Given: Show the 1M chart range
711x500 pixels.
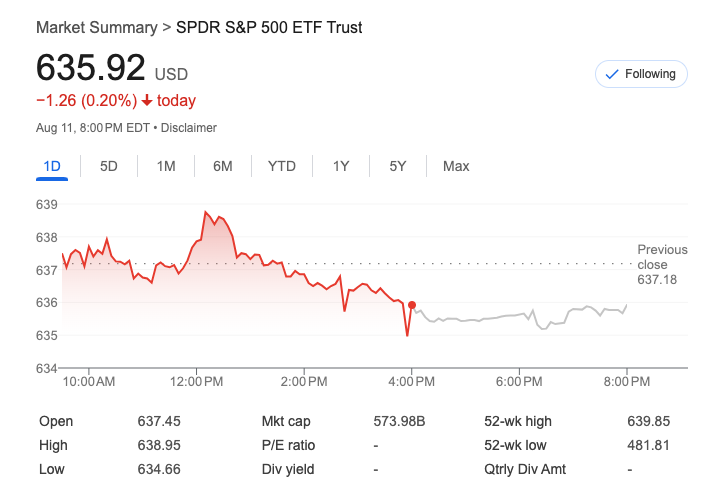Looking at the screenshot, I should [166, 166].
